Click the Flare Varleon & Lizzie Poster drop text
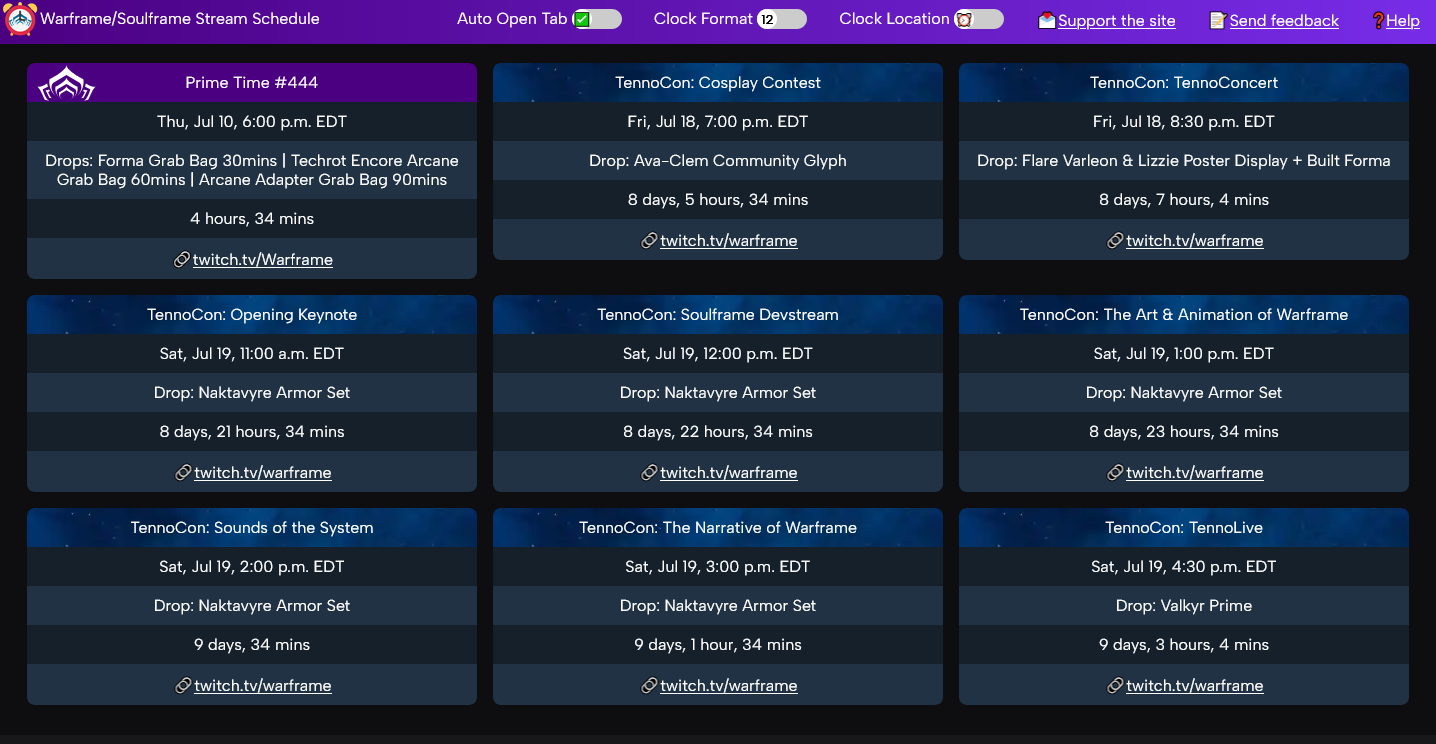 point(1184,160)
